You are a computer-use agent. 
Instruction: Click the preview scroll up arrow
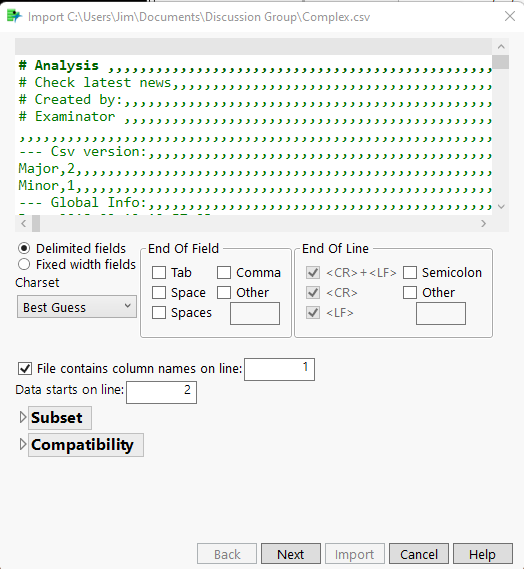pyautogui.click(x=501, y=46)
